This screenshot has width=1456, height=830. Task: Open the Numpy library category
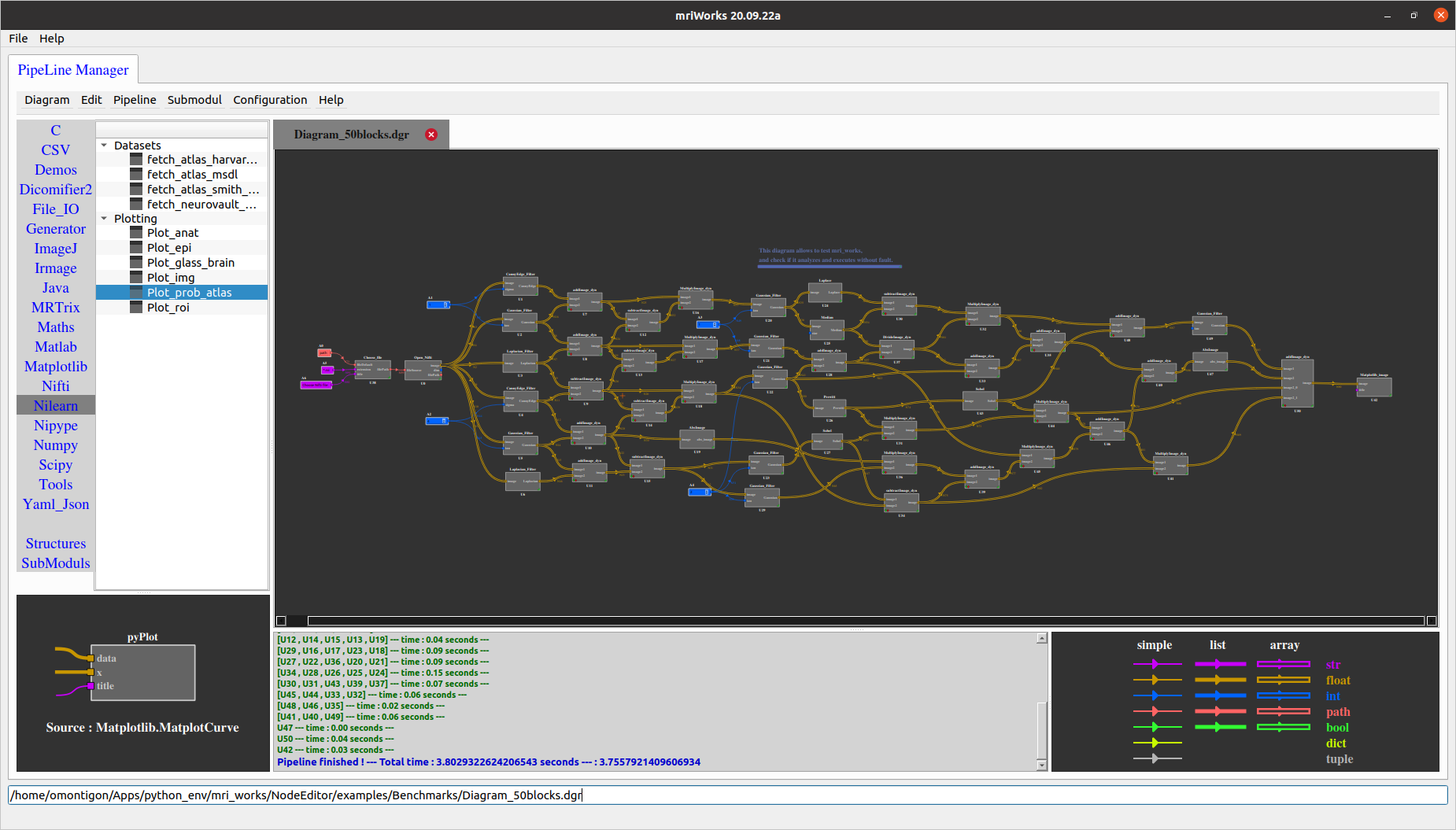pyautogui.click(x=56, y=445)
